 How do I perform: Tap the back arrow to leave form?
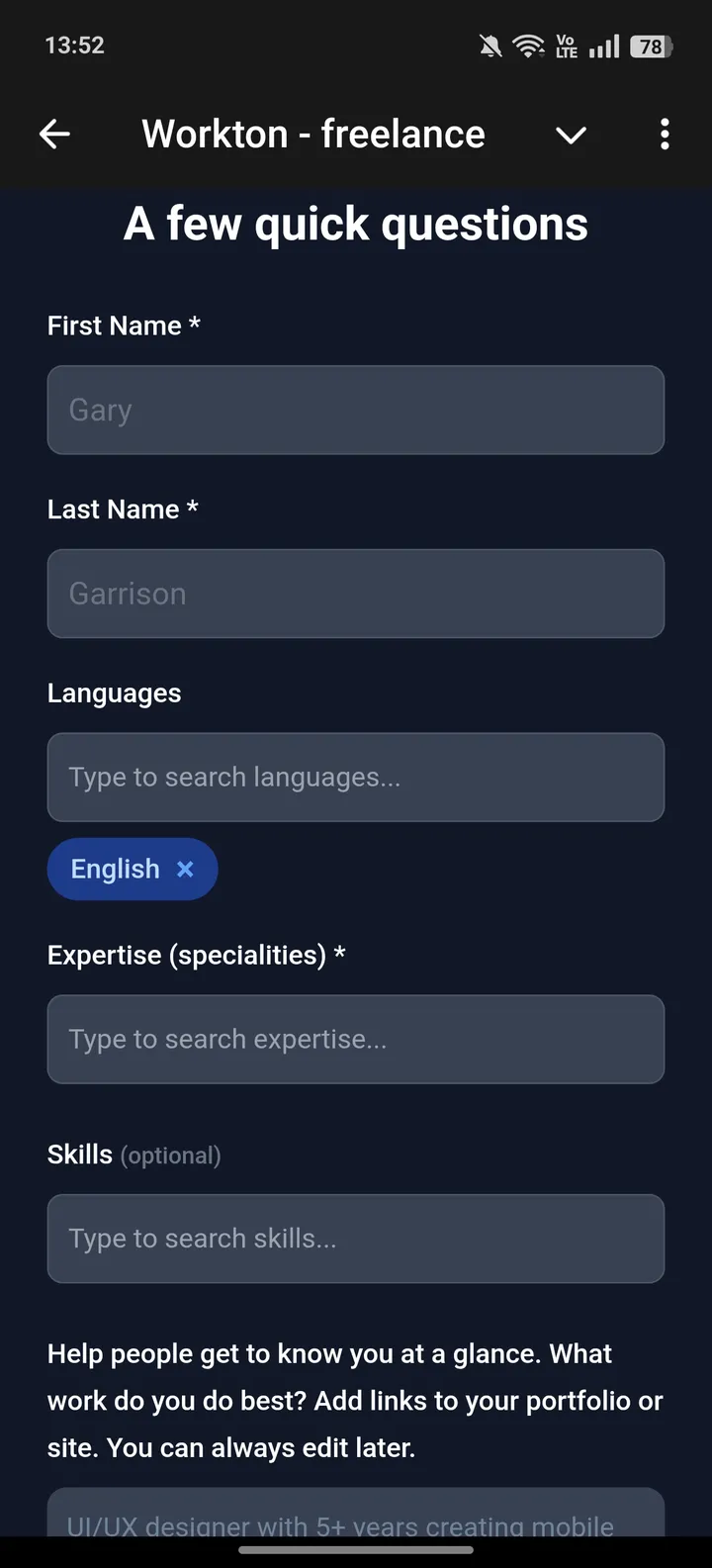click(x=54, y=134)
